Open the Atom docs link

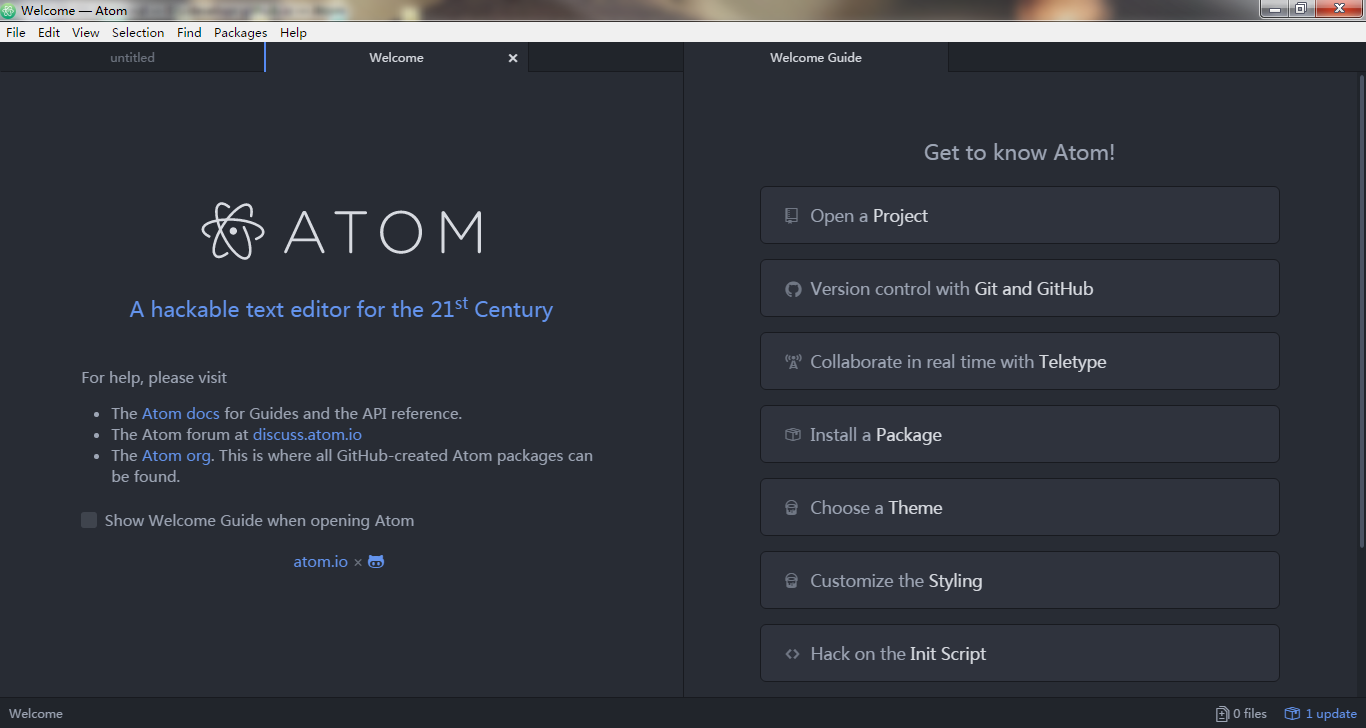[x=181, y=413]
